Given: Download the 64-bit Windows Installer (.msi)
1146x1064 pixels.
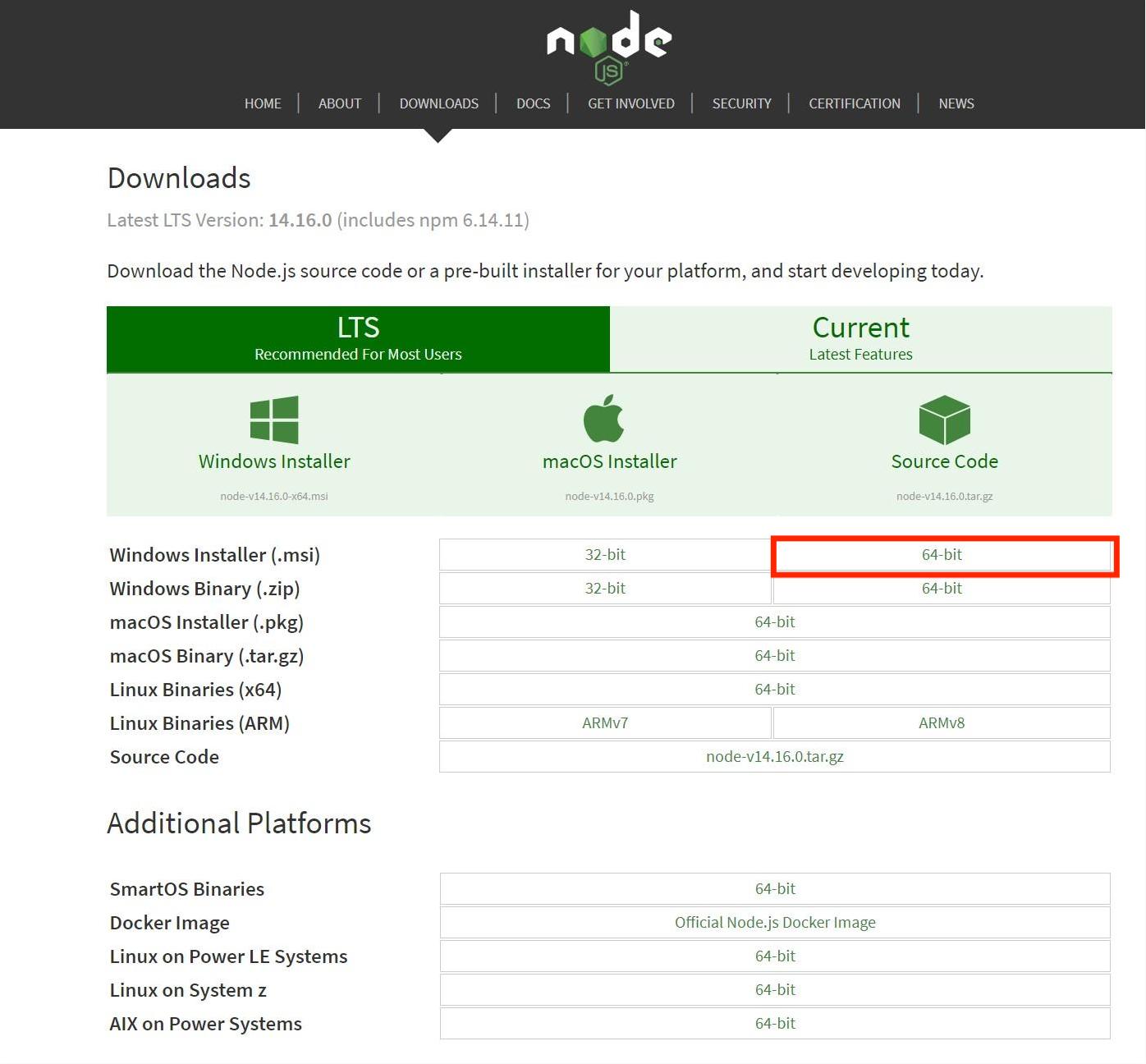Looking at the screenshot, I should 942,555.
